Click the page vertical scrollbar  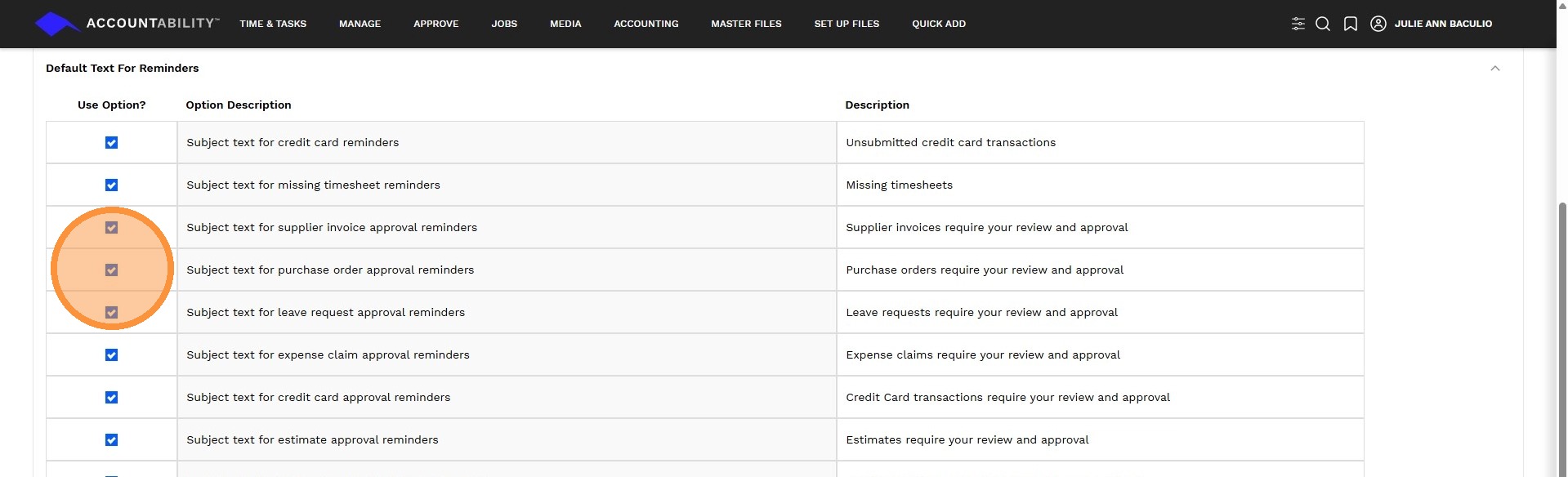tap(1561, 327)
